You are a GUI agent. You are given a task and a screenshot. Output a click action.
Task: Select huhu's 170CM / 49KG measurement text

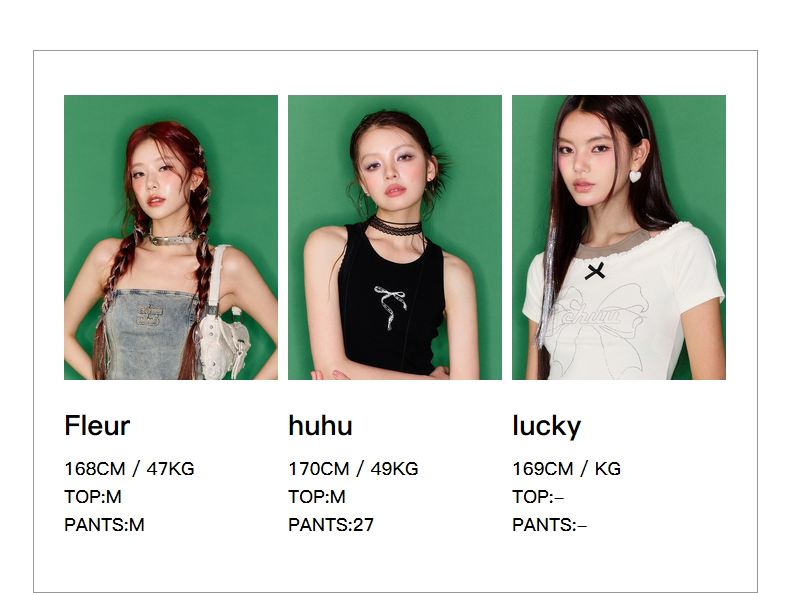353,469
